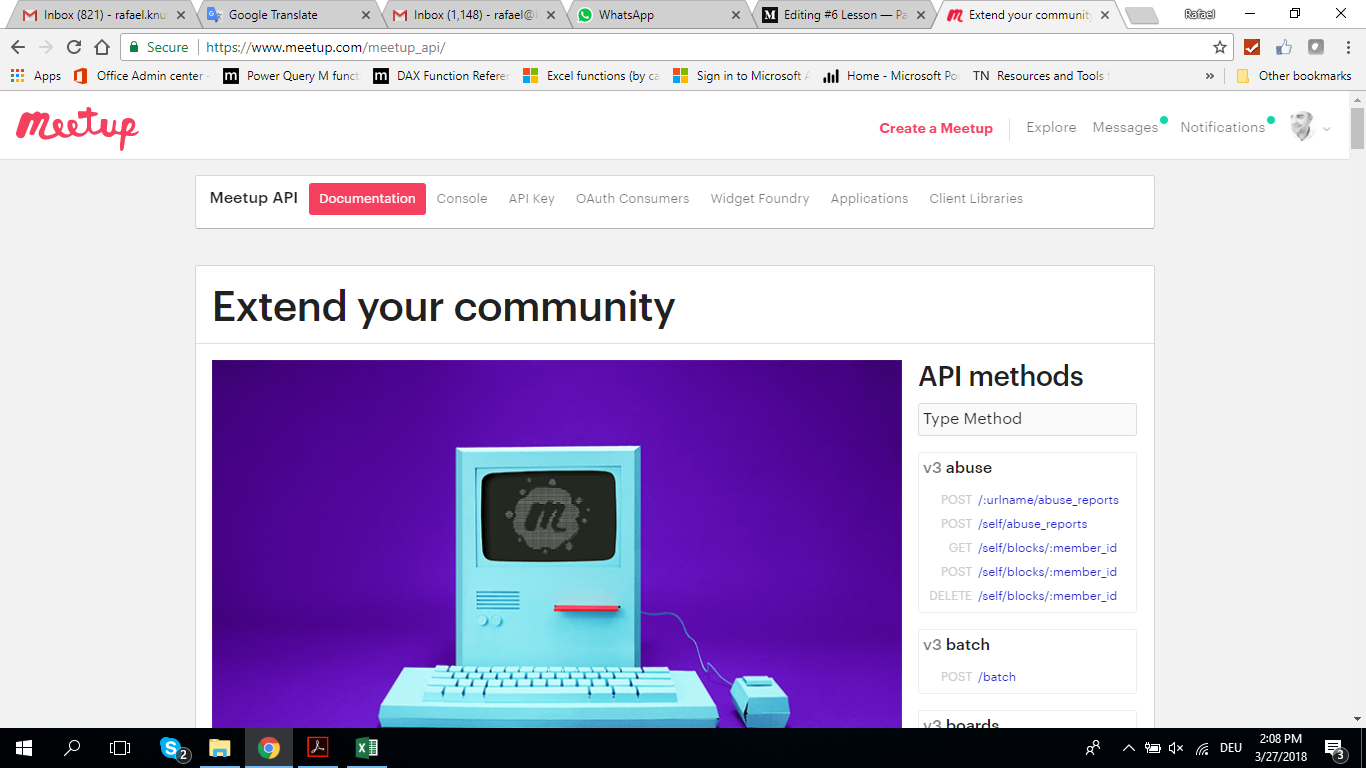Viewport: 1366px width, 768px height.
Task: Open the Chrome menu with three dots
Action: tap(1347, 47)
